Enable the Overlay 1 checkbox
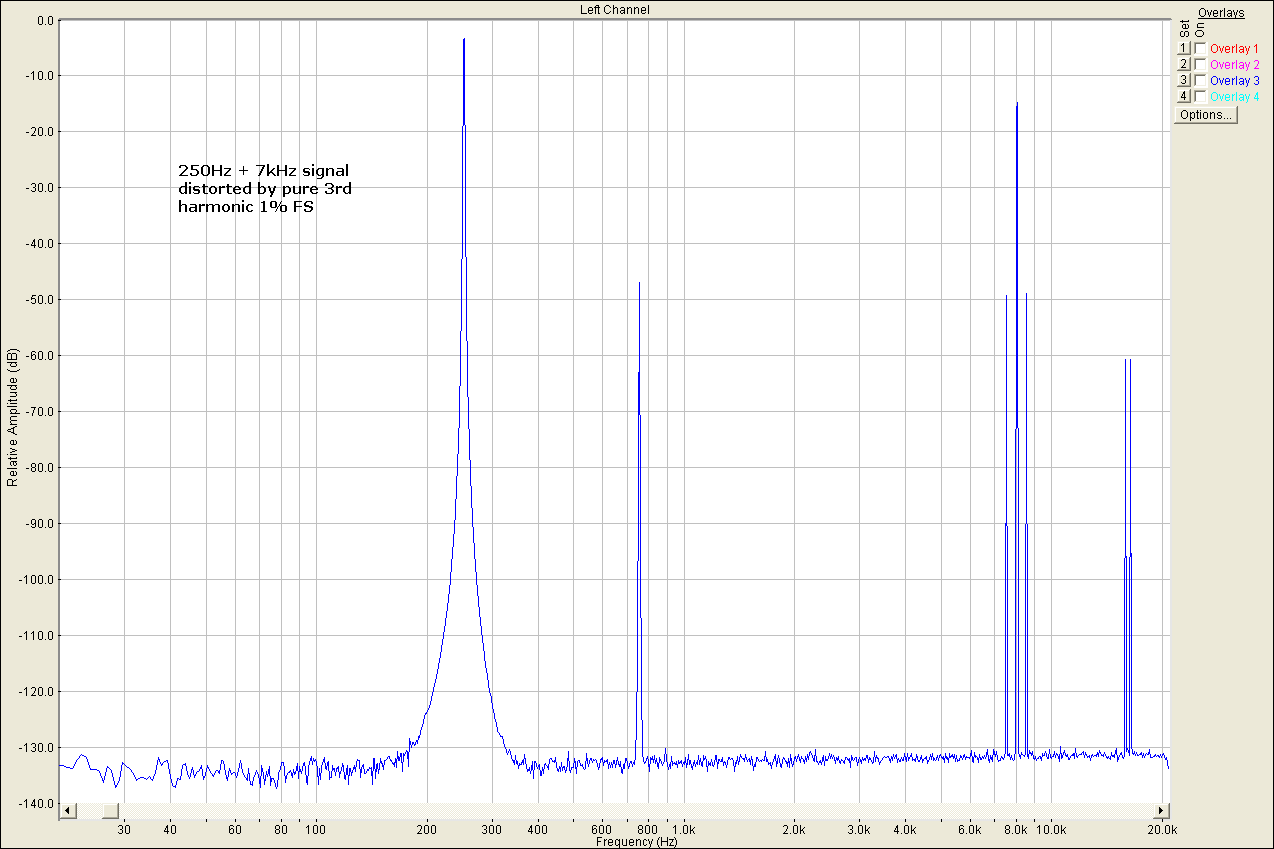This screenshot has height=849, width=1274. pyautogui.click(x=1200, y=48)
